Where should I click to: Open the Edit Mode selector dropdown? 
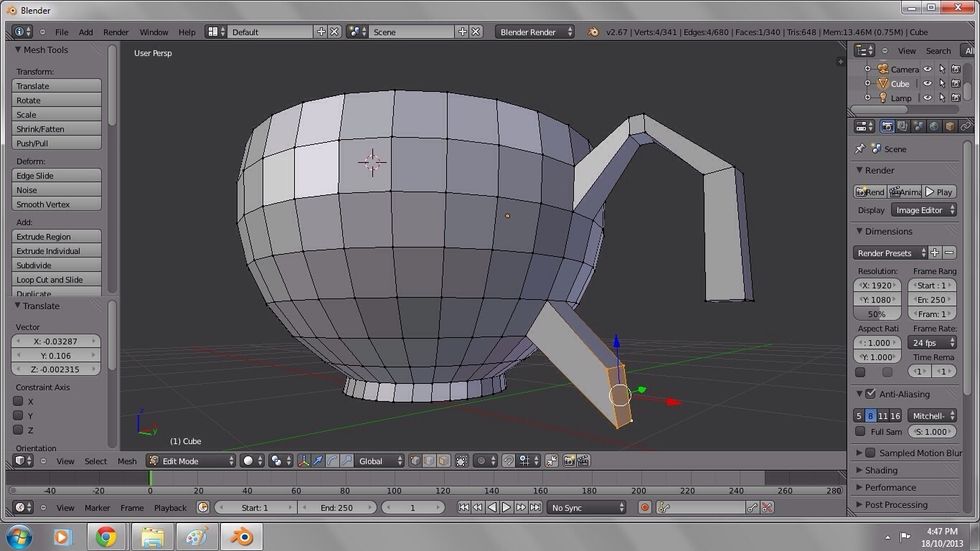[x=189, y=461]
